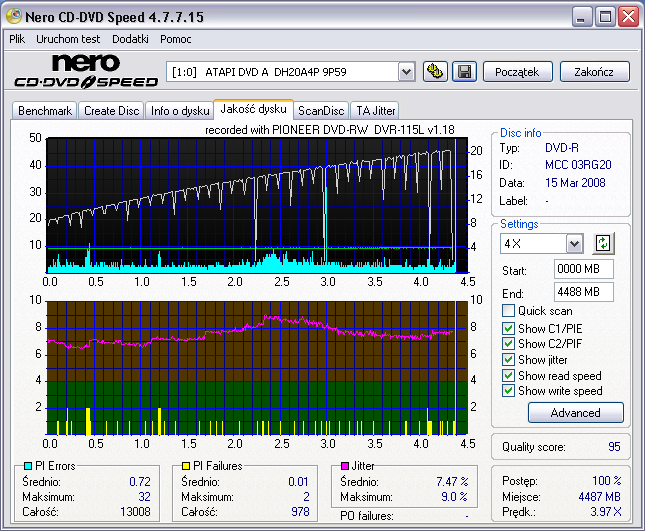Click the save floppy disk icon
645x531 pixels.
pyautogui.click(x=464, y=72)
